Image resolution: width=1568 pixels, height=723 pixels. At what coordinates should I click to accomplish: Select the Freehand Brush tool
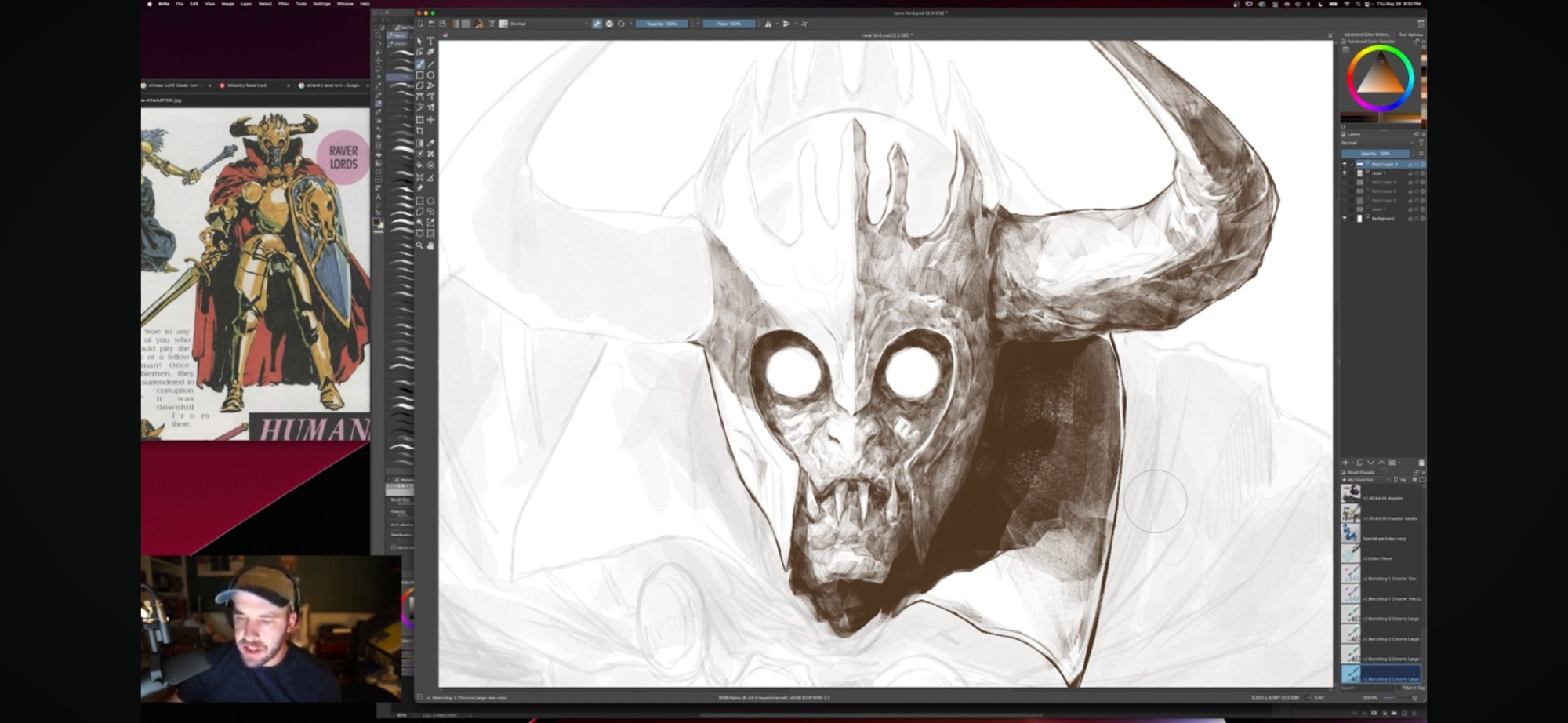tap(420, 64)
